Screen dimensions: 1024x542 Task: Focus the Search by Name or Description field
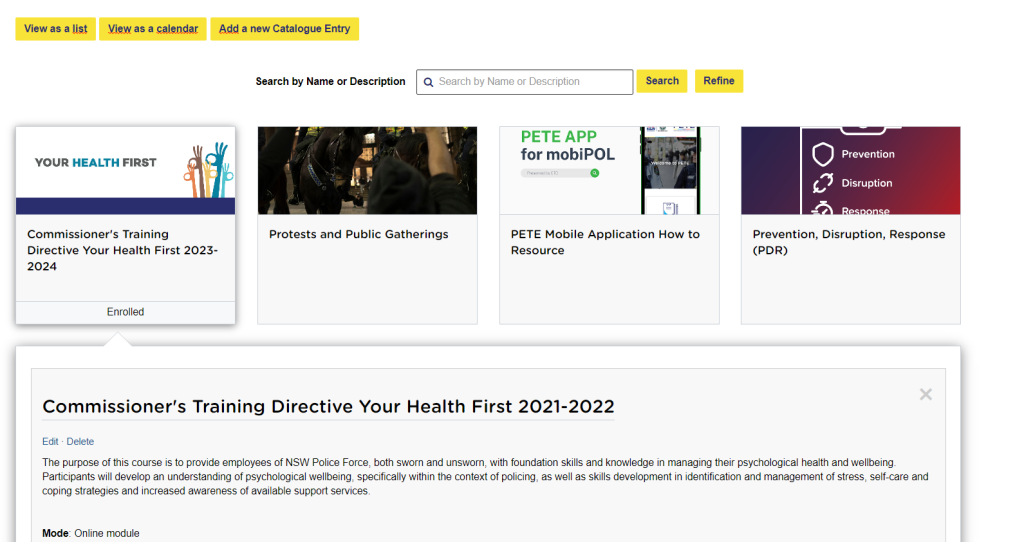click(x=524, y=82)
